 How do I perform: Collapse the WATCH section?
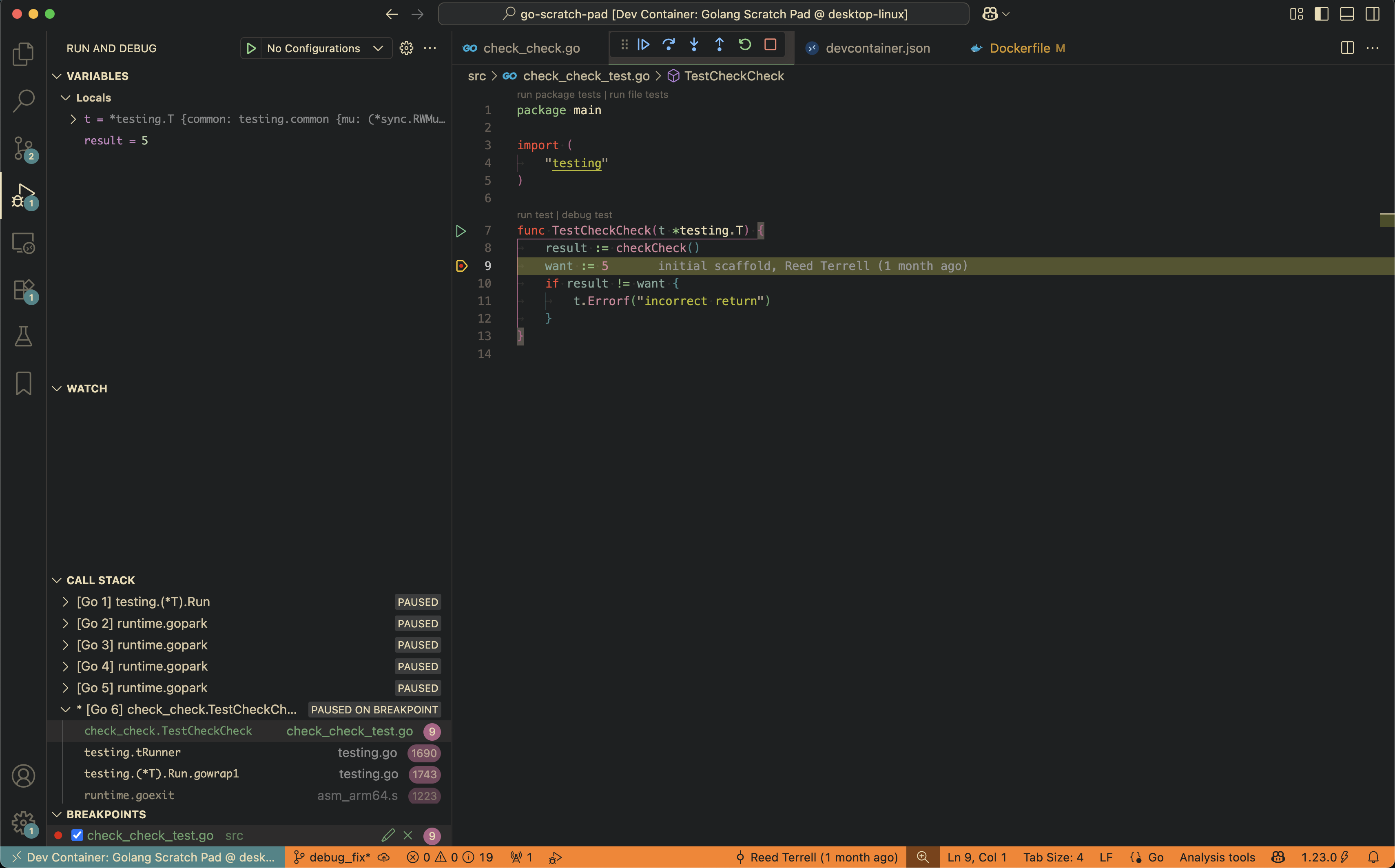pos(57,389)
